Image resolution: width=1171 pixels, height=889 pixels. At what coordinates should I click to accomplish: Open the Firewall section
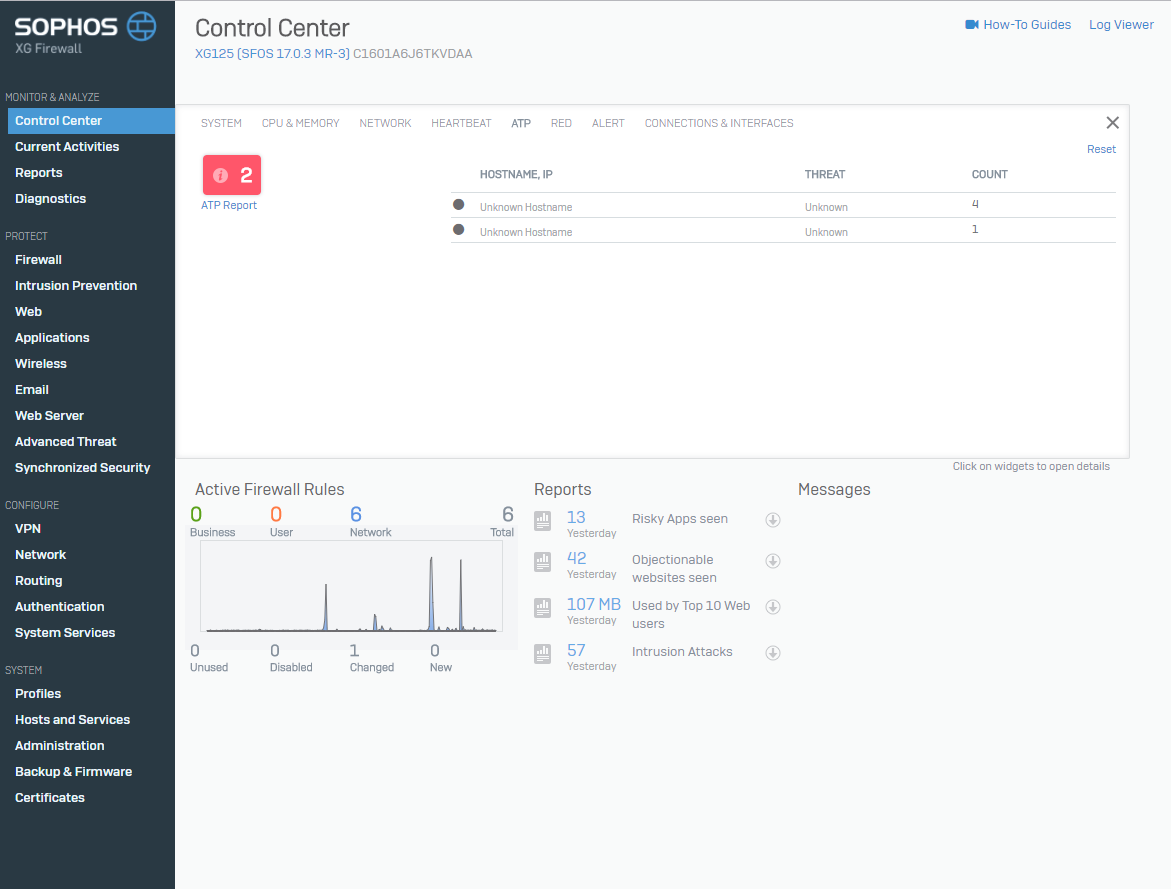click(x=38, y=260)
